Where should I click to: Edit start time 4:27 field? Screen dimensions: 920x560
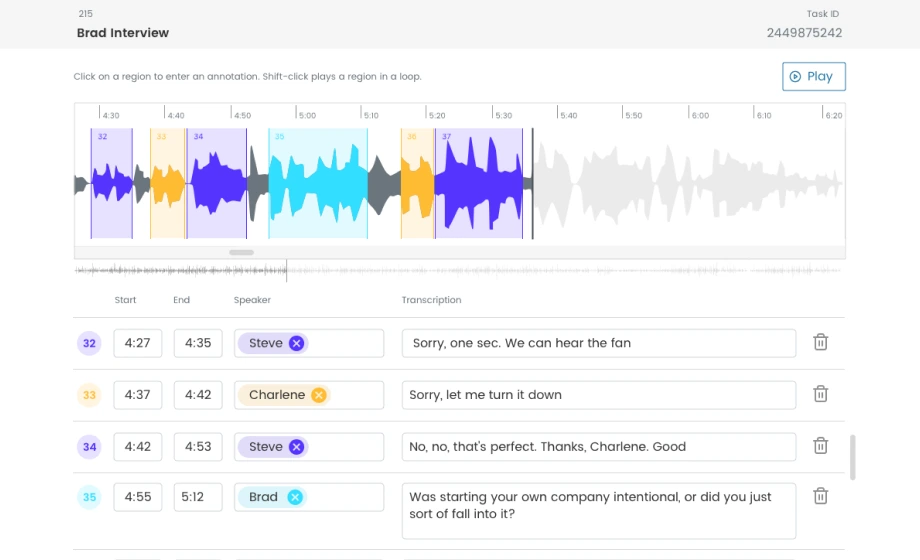(137, 343)
